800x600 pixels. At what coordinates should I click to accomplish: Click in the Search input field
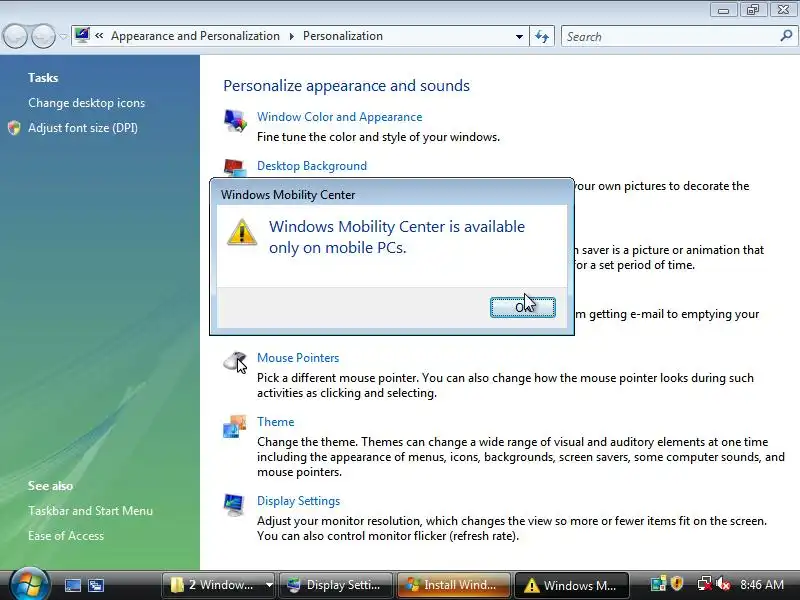pos(670,36)
